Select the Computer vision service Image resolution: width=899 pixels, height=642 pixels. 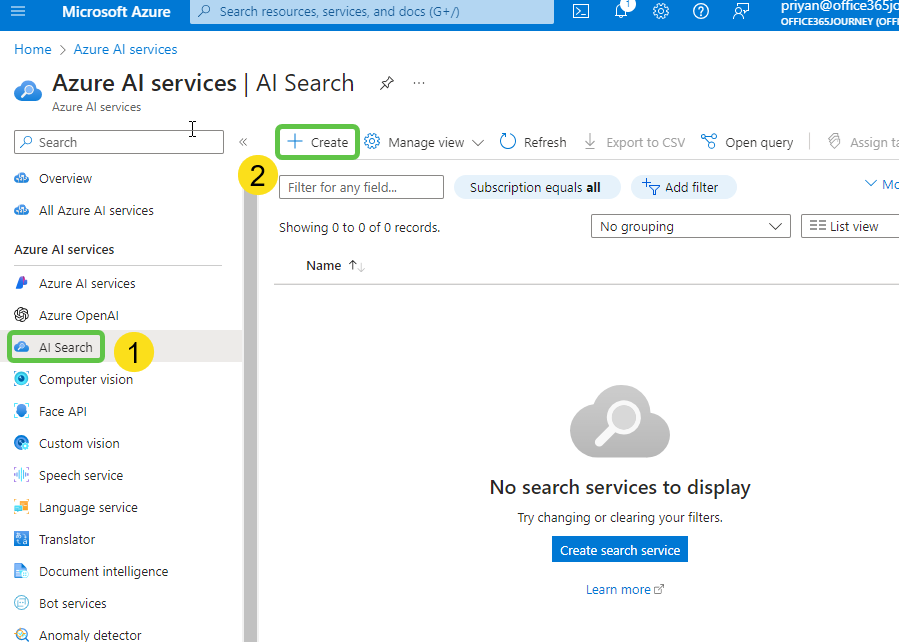click(88, 379)
